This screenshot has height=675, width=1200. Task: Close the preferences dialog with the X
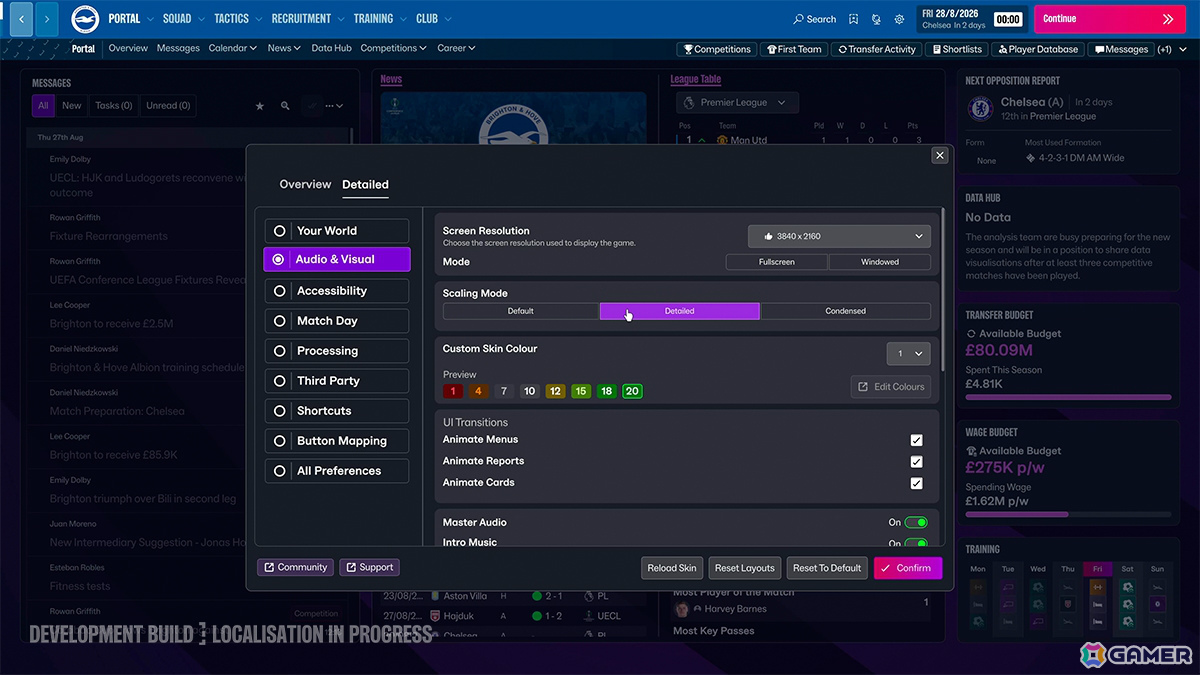pyautogui.click(x=939, y=155)
